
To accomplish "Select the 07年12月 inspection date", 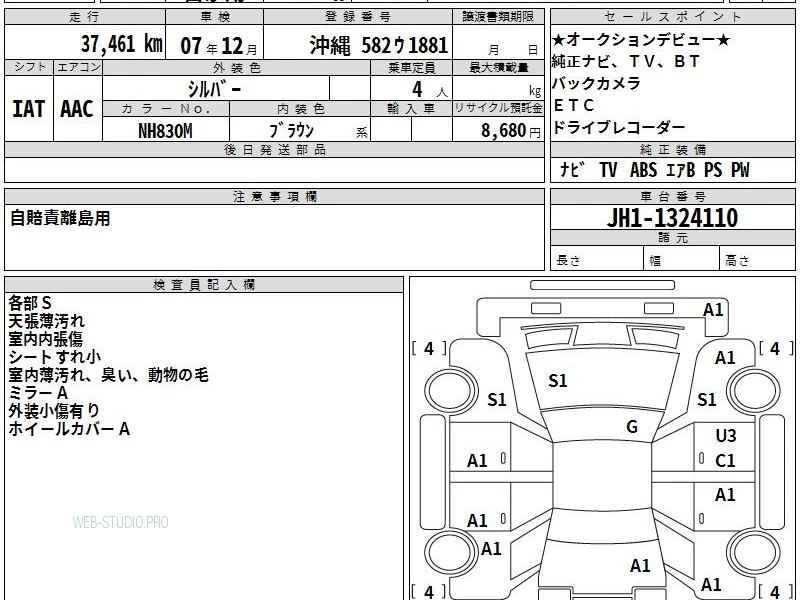I will coord(219,46).
